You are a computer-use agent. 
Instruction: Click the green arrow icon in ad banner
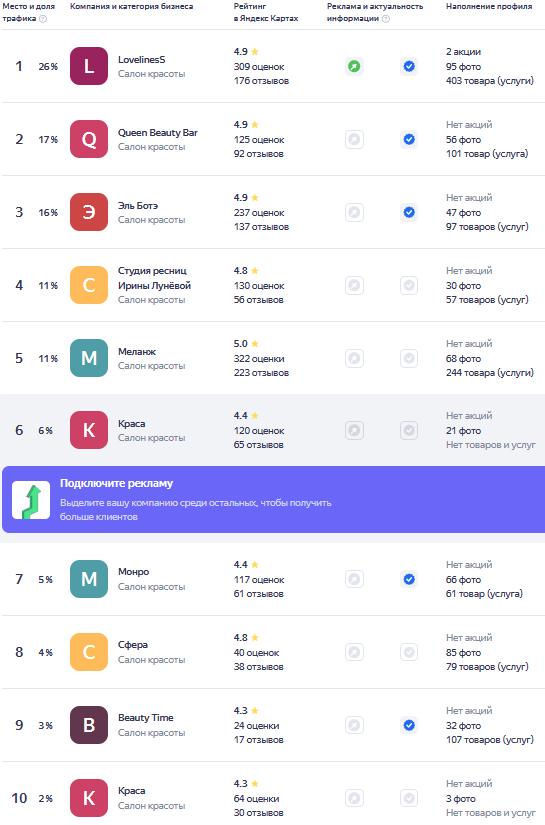pos(31,500)
